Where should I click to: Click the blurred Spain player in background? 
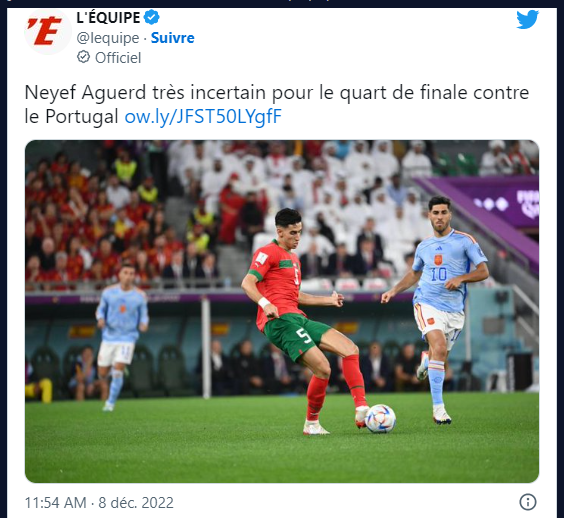(121, 337)
